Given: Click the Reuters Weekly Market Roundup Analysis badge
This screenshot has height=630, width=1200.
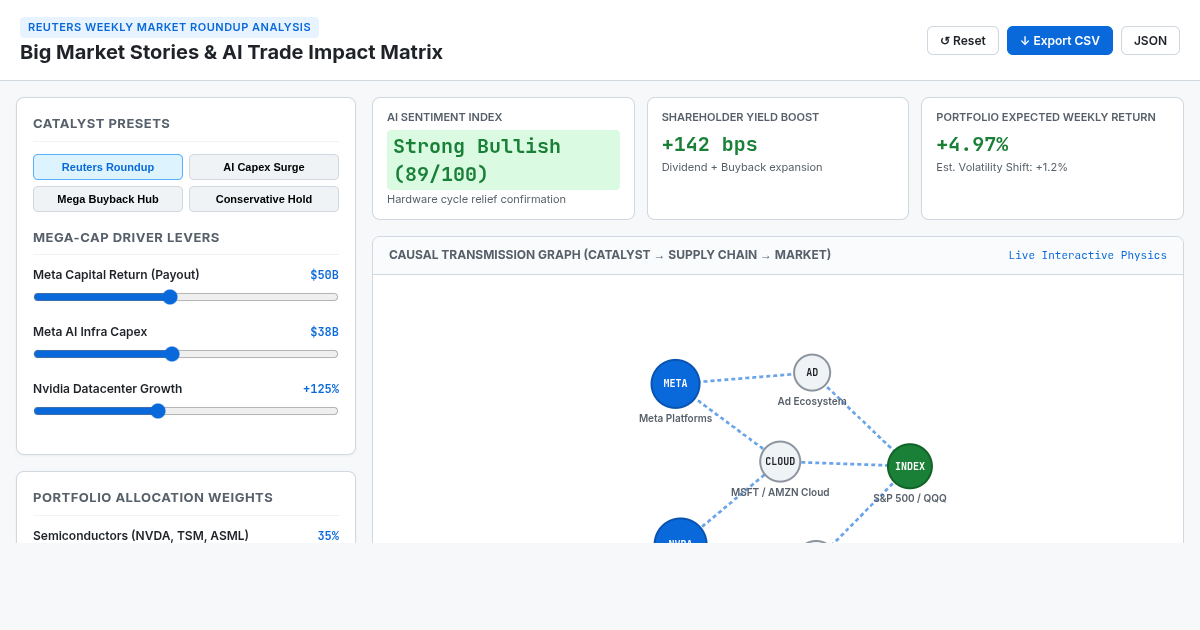Looking at the screenshot, I should pyautogui.click(x=169, y=27).
